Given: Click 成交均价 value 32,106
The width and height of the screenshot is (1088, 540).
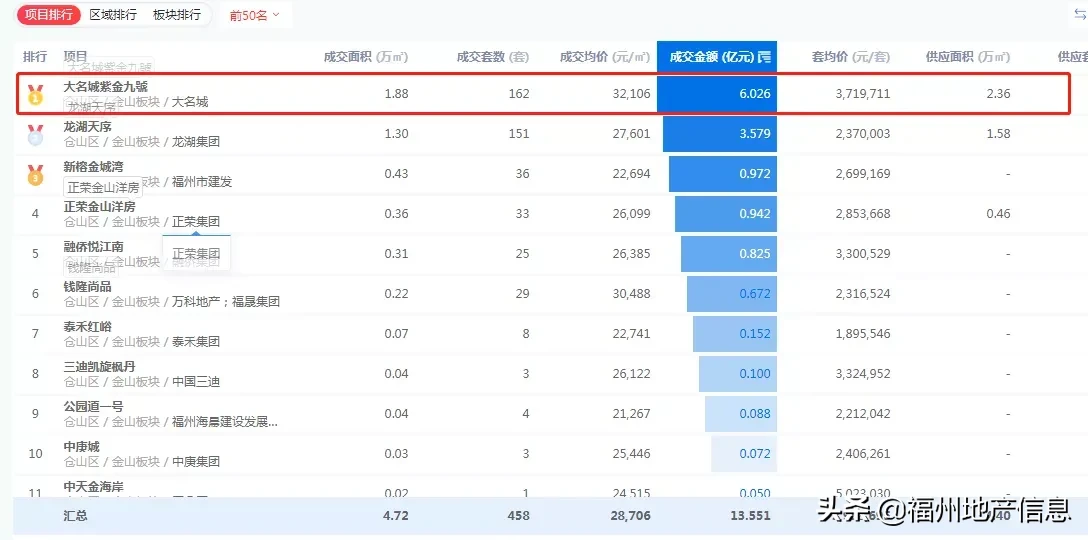Looking at the screenshot, I should (x=631, y=94).
